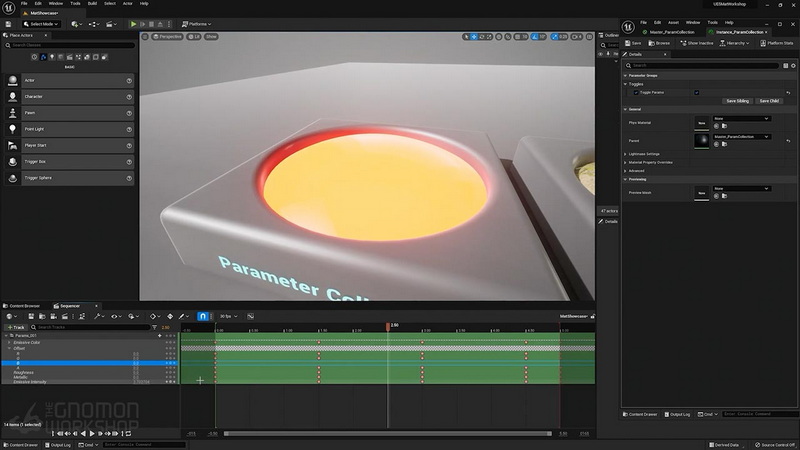Viewport: 800px width, 450px height.
Task: Switch to the Content Browser tab
Action: pos(22,306)
